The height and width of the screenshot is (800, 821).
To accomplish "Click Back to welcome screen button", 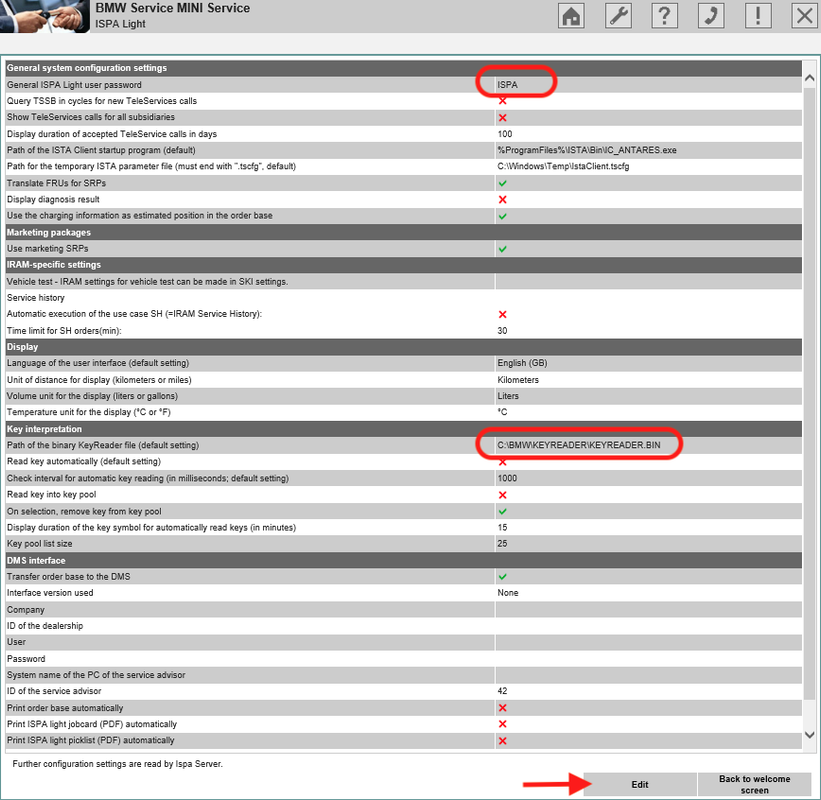I will [755, 784].
